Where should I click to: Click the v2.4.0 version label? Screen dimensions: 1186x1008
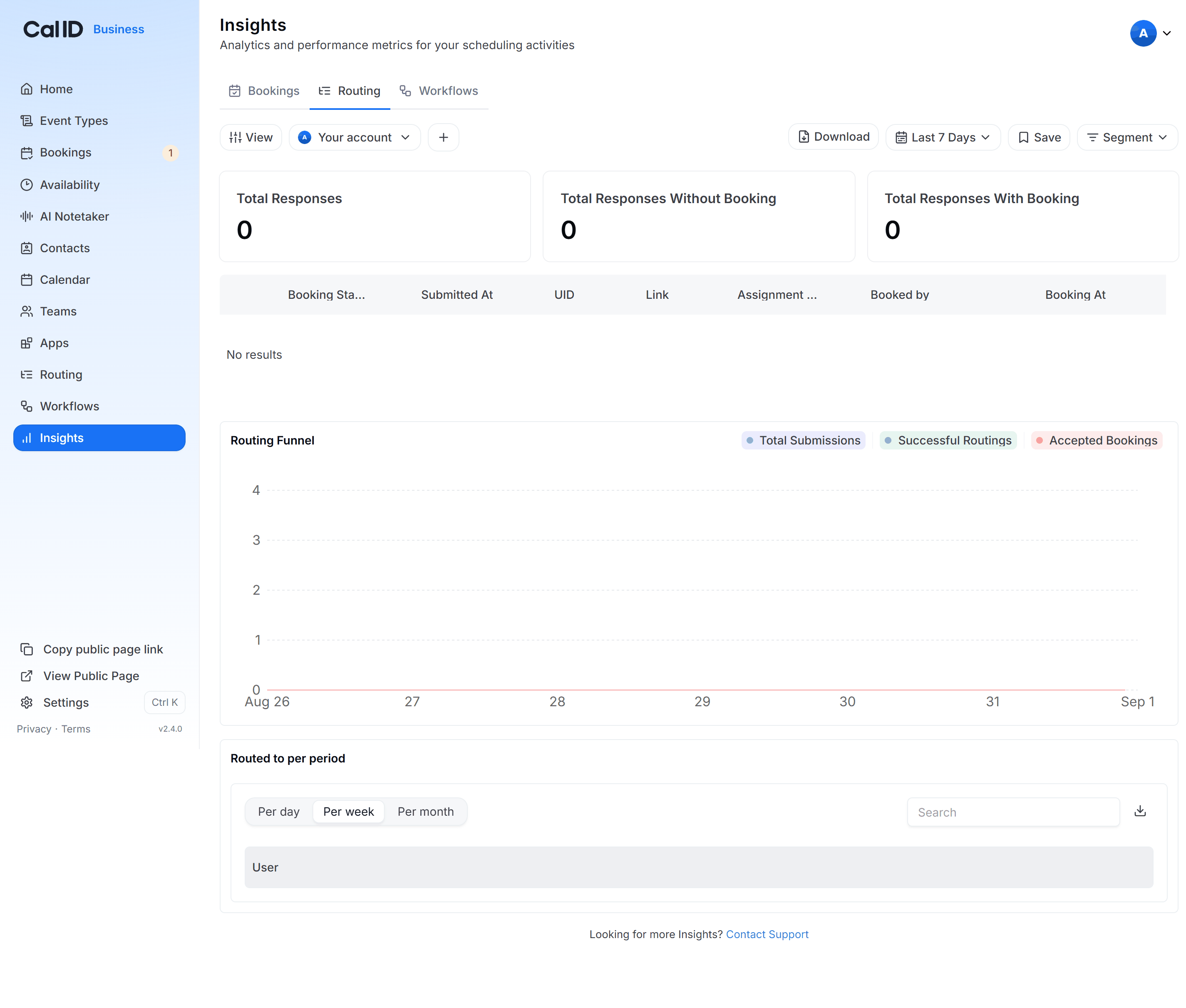[x=170, y=729]
